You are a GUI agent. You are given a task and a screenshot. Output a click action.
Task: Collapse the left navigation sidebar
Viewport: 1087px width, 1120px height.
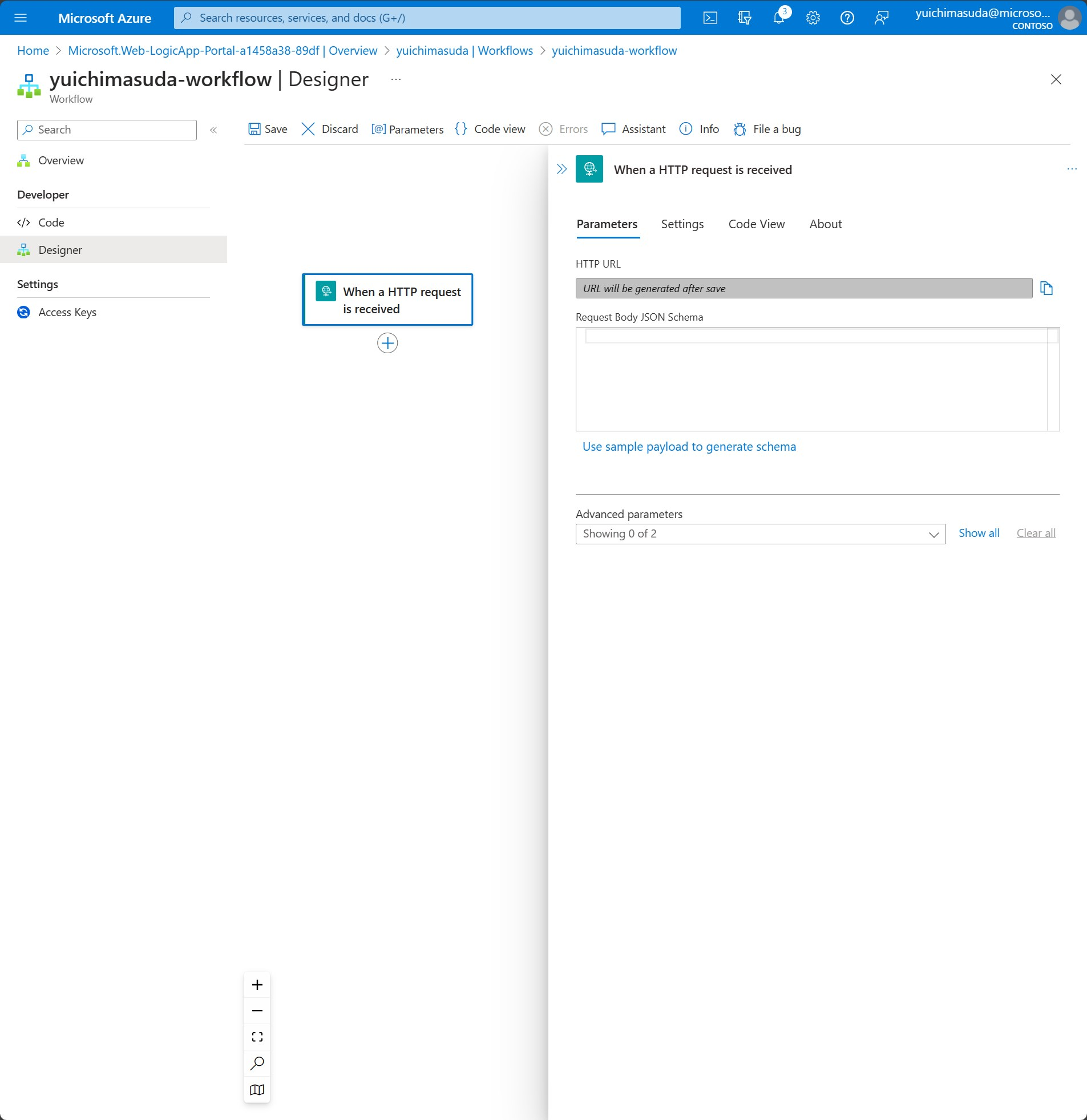click(x=214, y=130)
